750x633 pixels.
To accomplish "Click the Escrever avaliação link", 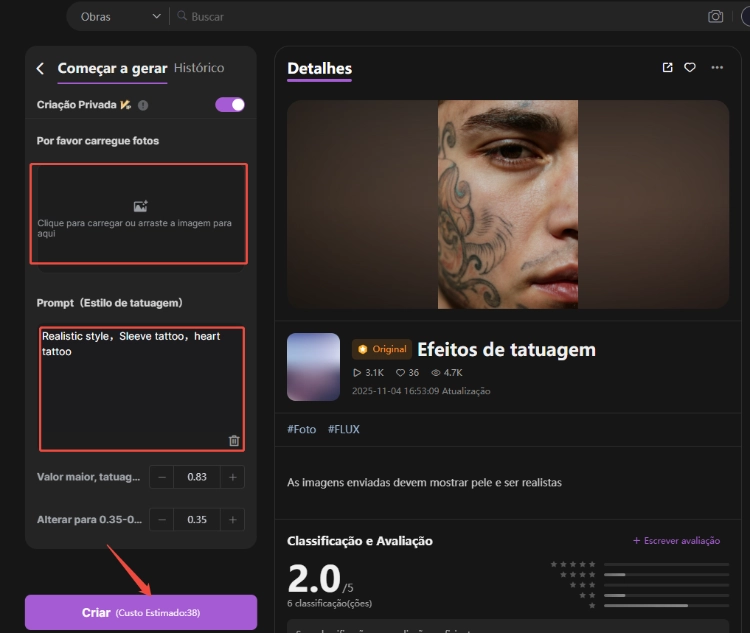I will (x=676, y=541).
